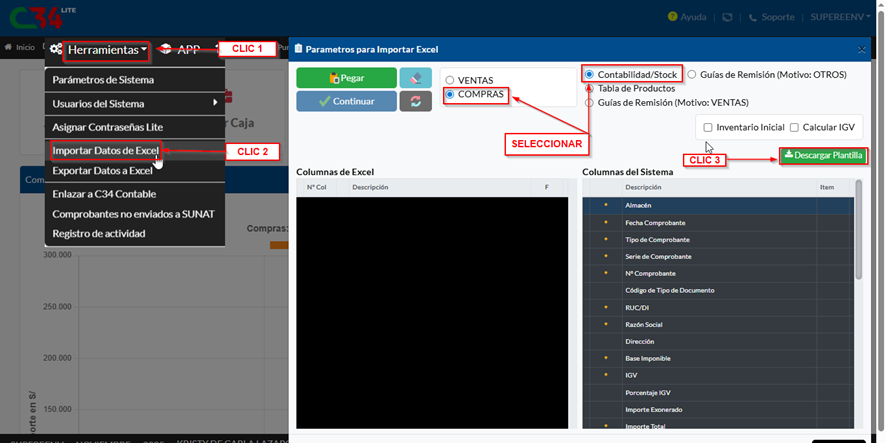Tick the Calcular IGV checkbox
The height and width of the screenshot is (443, 886).
coord(794,127)
